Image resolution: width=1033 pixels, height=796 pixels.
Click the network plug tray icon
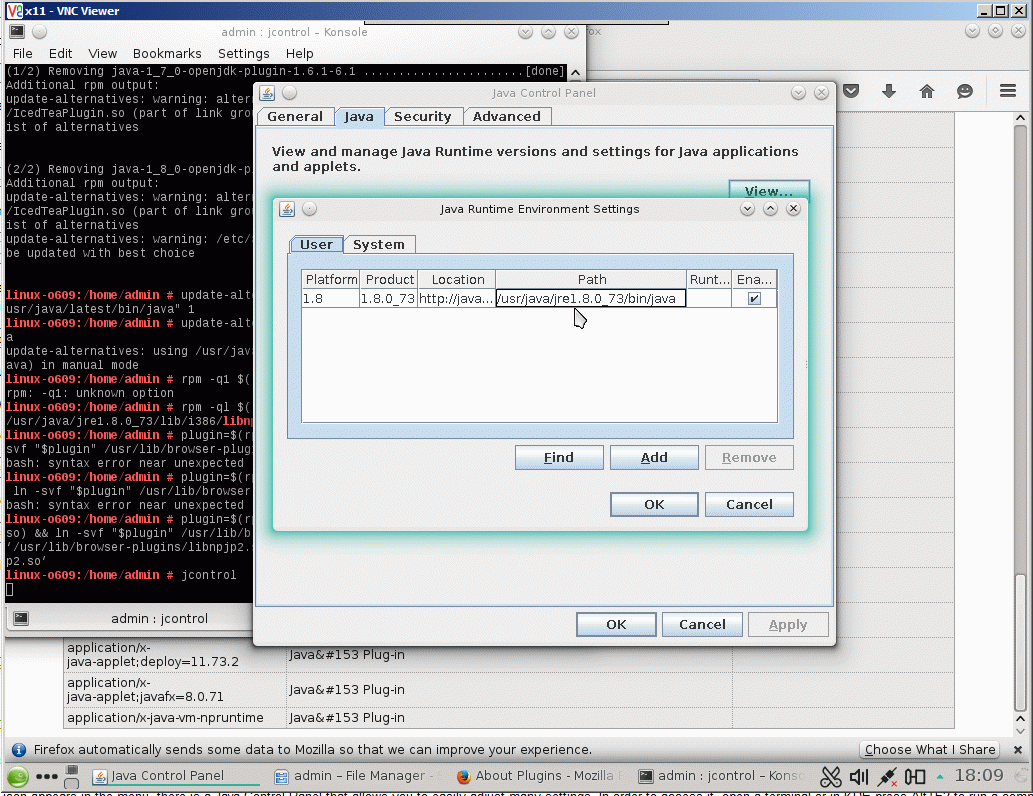887,777
